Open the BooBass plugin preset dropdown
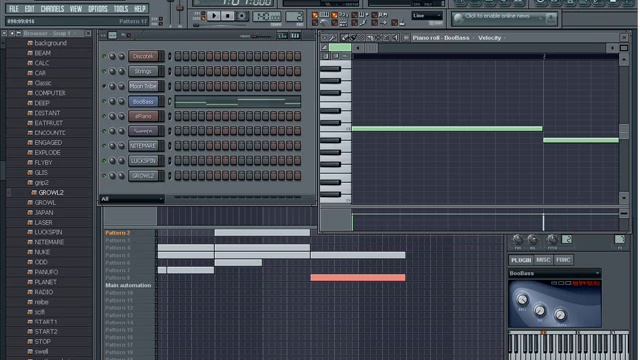Image resolution: width=640 pixels, height=360 pixels. 554,273
